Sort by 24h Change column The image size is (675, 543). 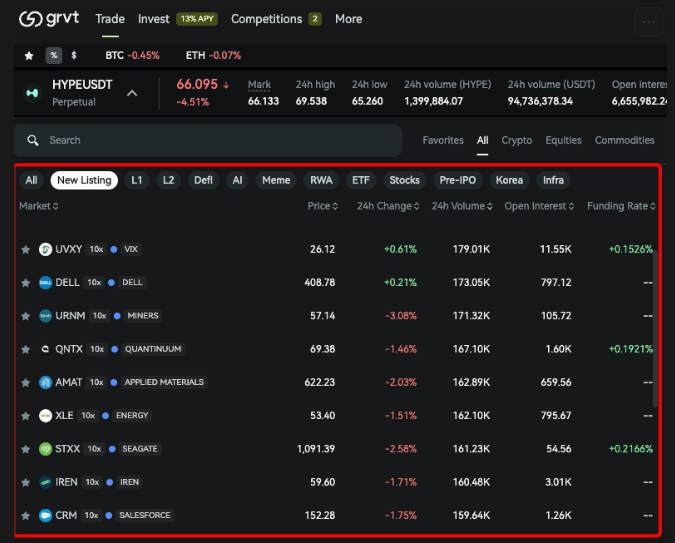(388, 206)
